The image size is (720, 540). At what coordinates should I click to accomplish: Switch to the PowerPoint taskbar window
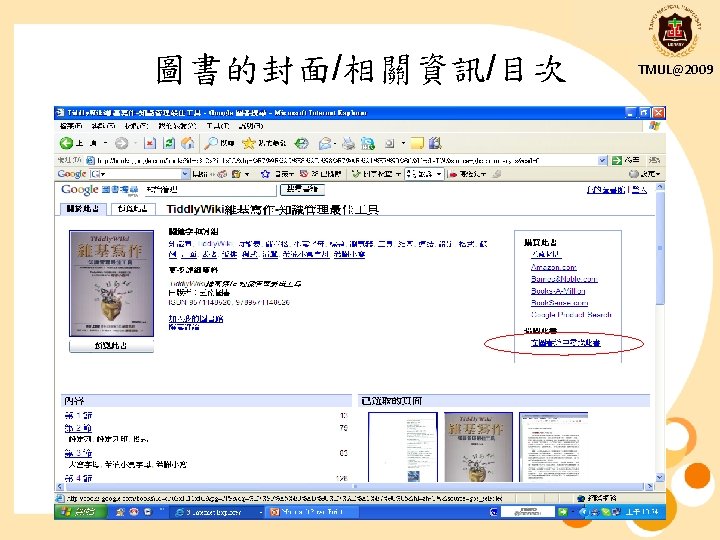tap(312, 512)
